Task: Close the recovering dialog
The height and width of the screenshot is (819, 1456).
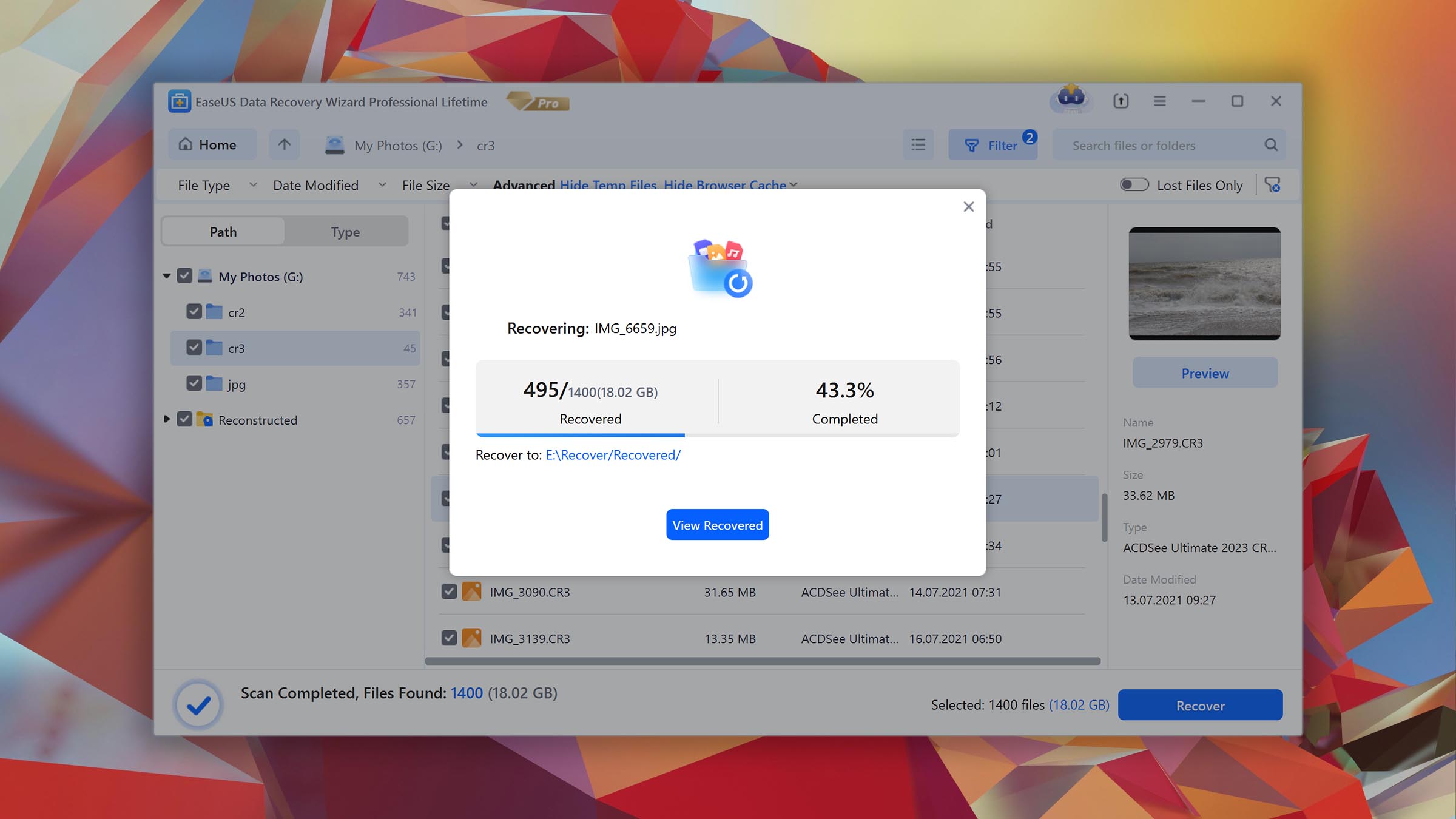Action: 969,207
